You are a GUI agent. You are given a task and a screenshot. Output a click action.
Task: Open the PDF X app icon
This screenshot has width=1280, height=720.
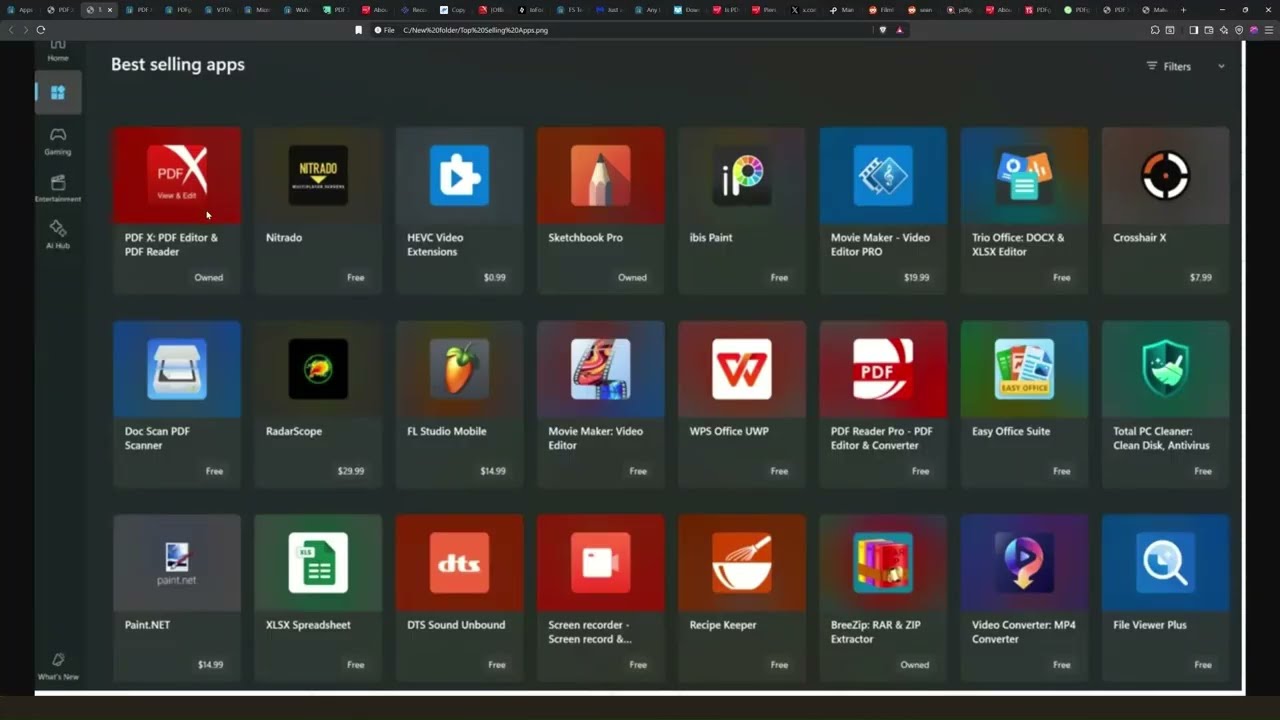coord(177,175)
